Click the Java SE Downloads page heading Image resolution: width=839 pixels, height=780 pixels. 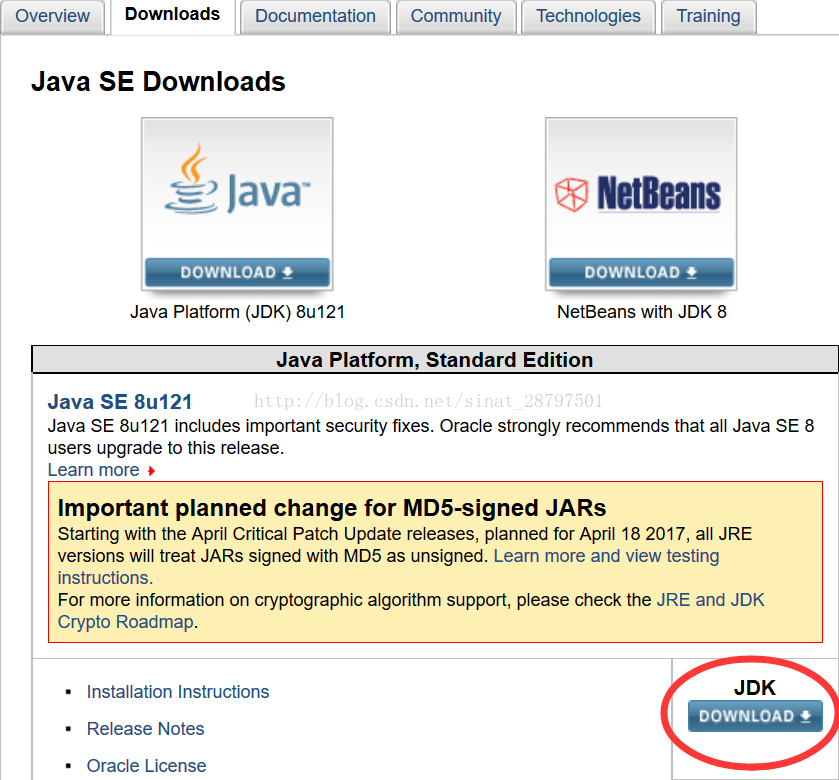158,82
